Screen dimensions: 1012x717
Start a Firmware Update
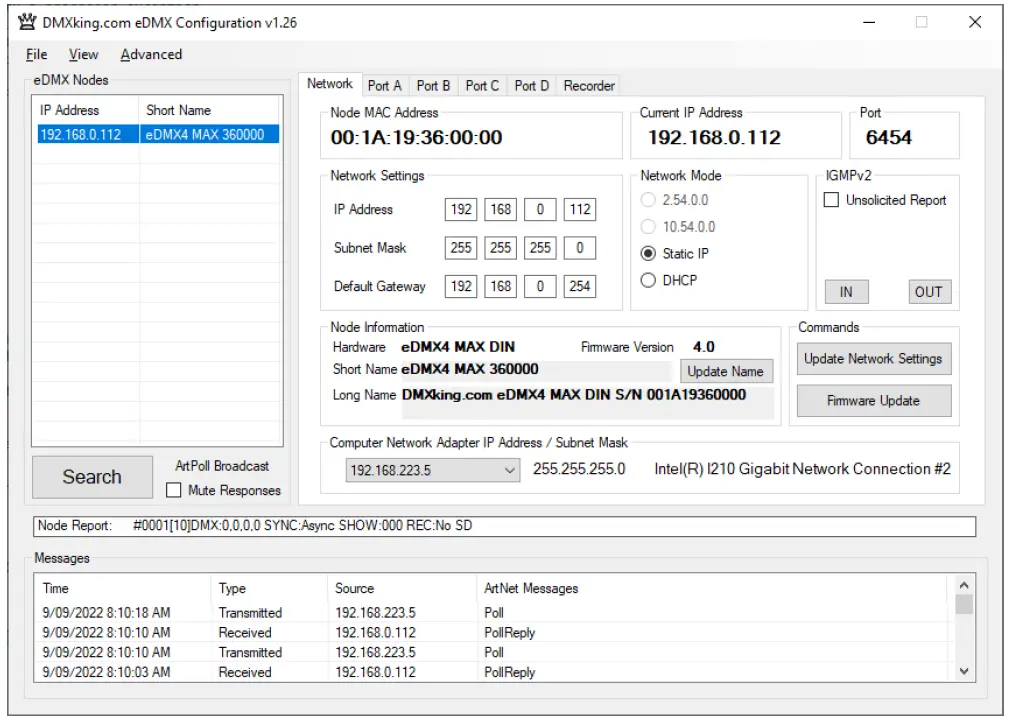pos(873,400)
